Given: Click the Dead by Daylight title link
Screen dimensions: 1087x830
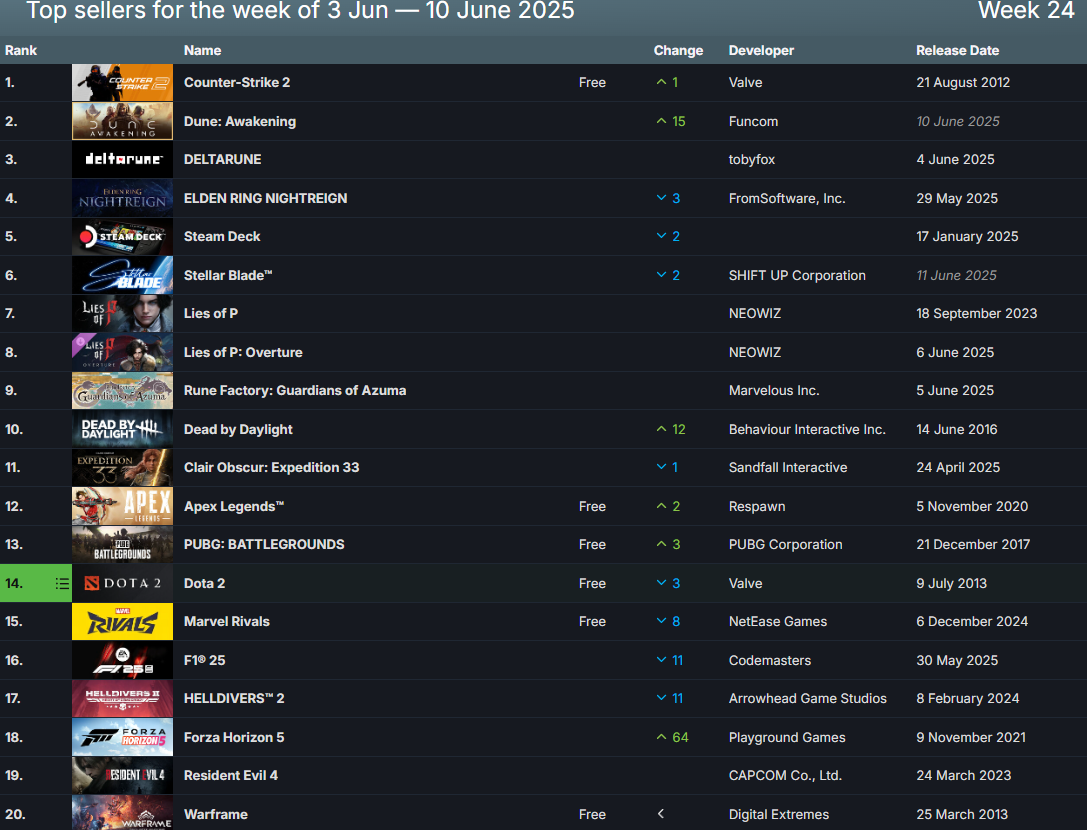Looking at the screenshot, I should pyautogui.click(x=238, y=429).
